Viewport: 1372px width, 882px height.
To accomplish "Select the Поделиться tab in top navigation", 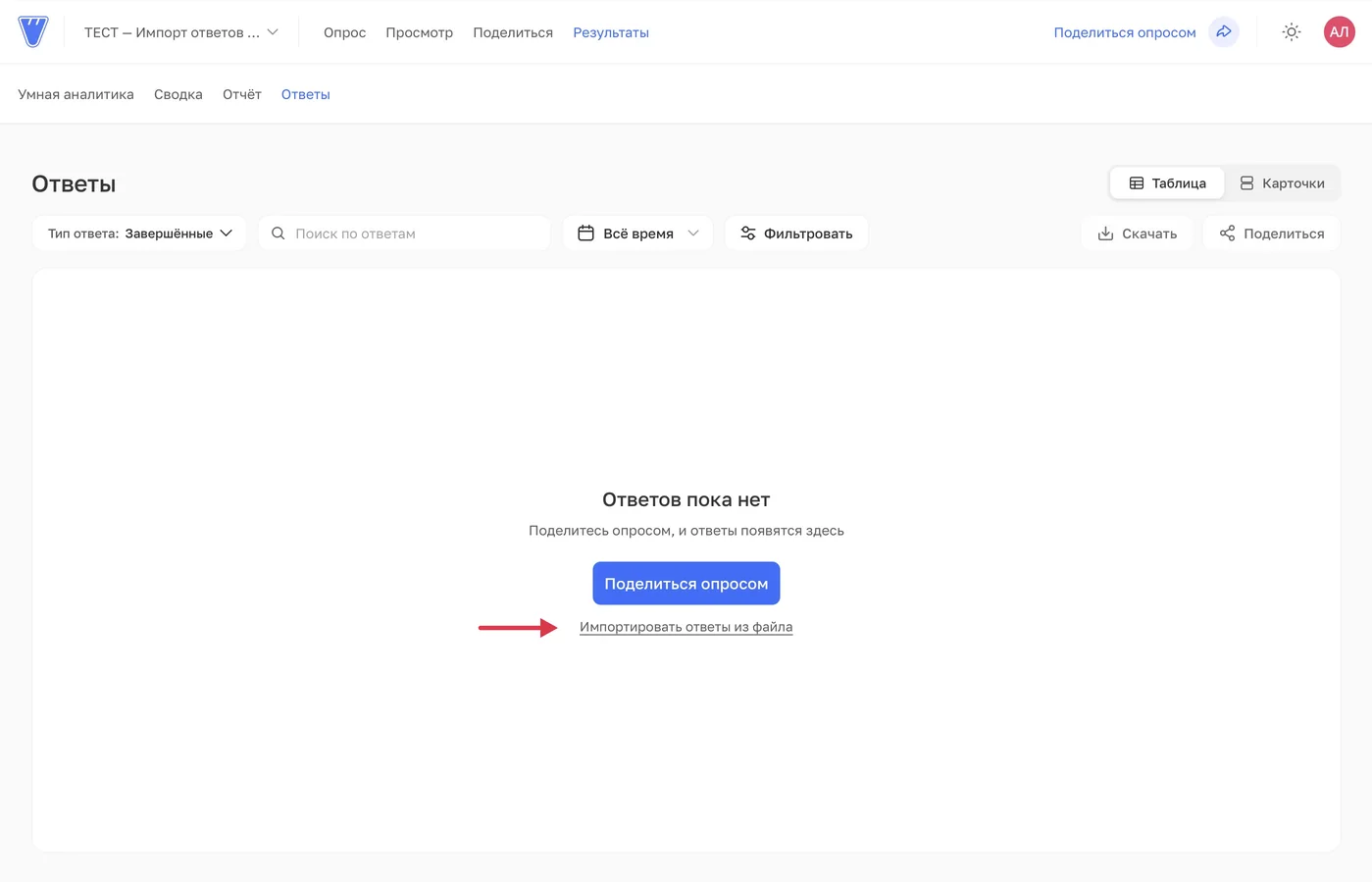I will (513, 32).
